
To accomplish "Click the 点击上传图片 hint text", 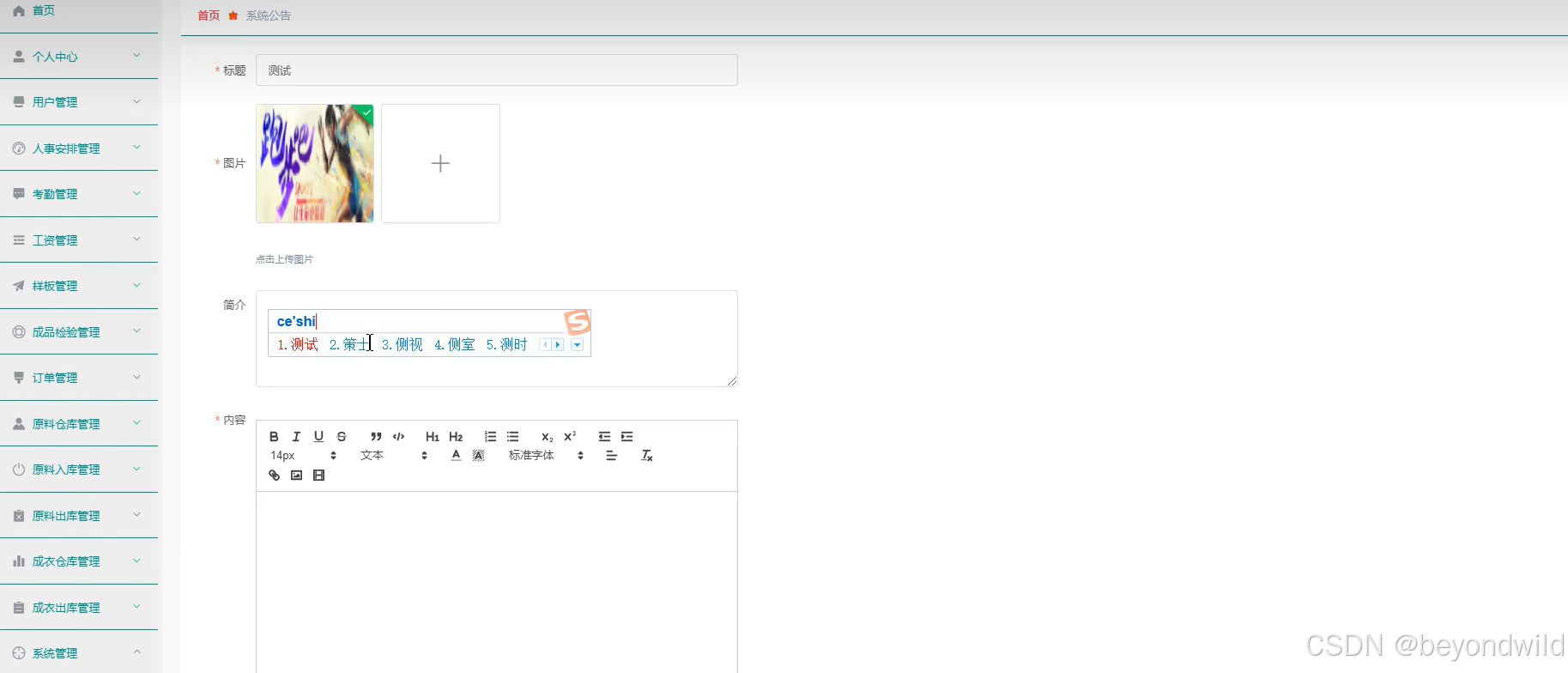I will coord(284,259).
